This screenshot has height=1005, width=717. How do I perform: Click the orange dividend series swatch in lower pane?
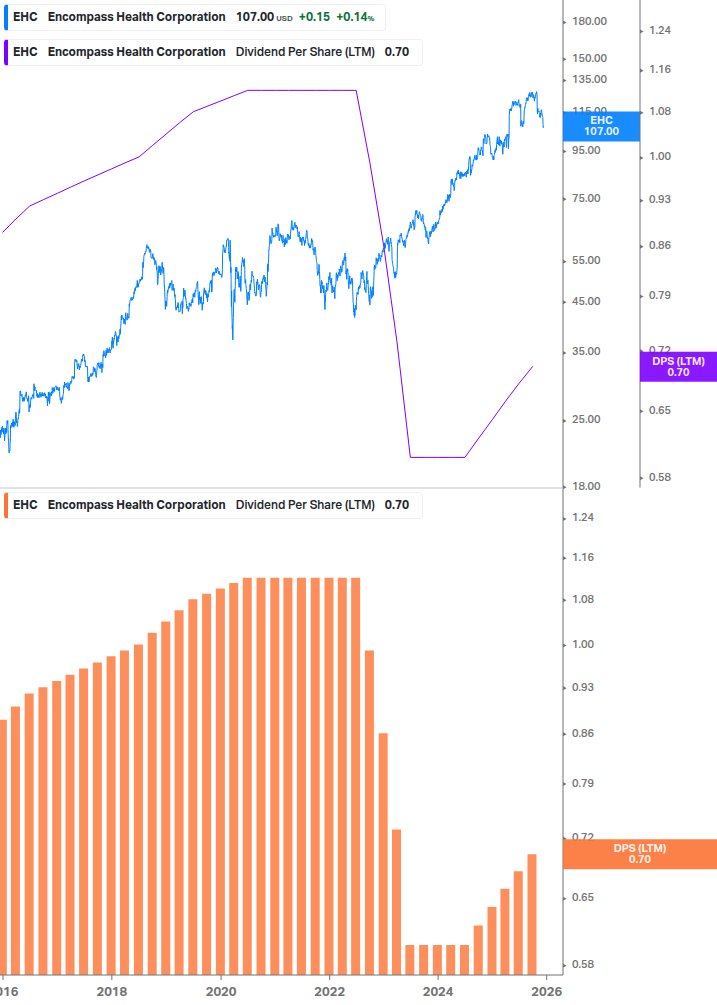coord(6,505)
